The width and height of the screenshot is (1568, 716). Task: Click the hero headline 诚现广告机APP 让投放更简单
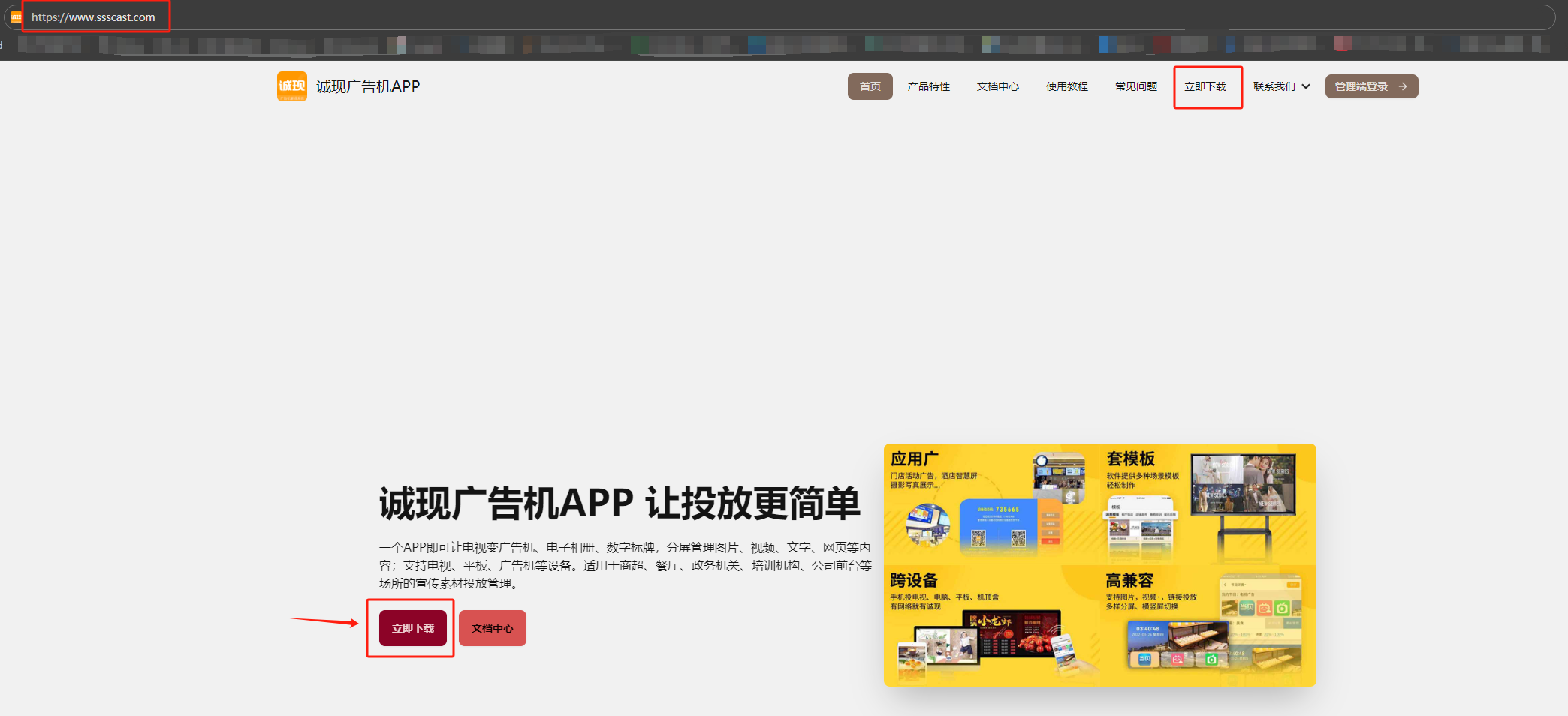[x=620, y=503]
